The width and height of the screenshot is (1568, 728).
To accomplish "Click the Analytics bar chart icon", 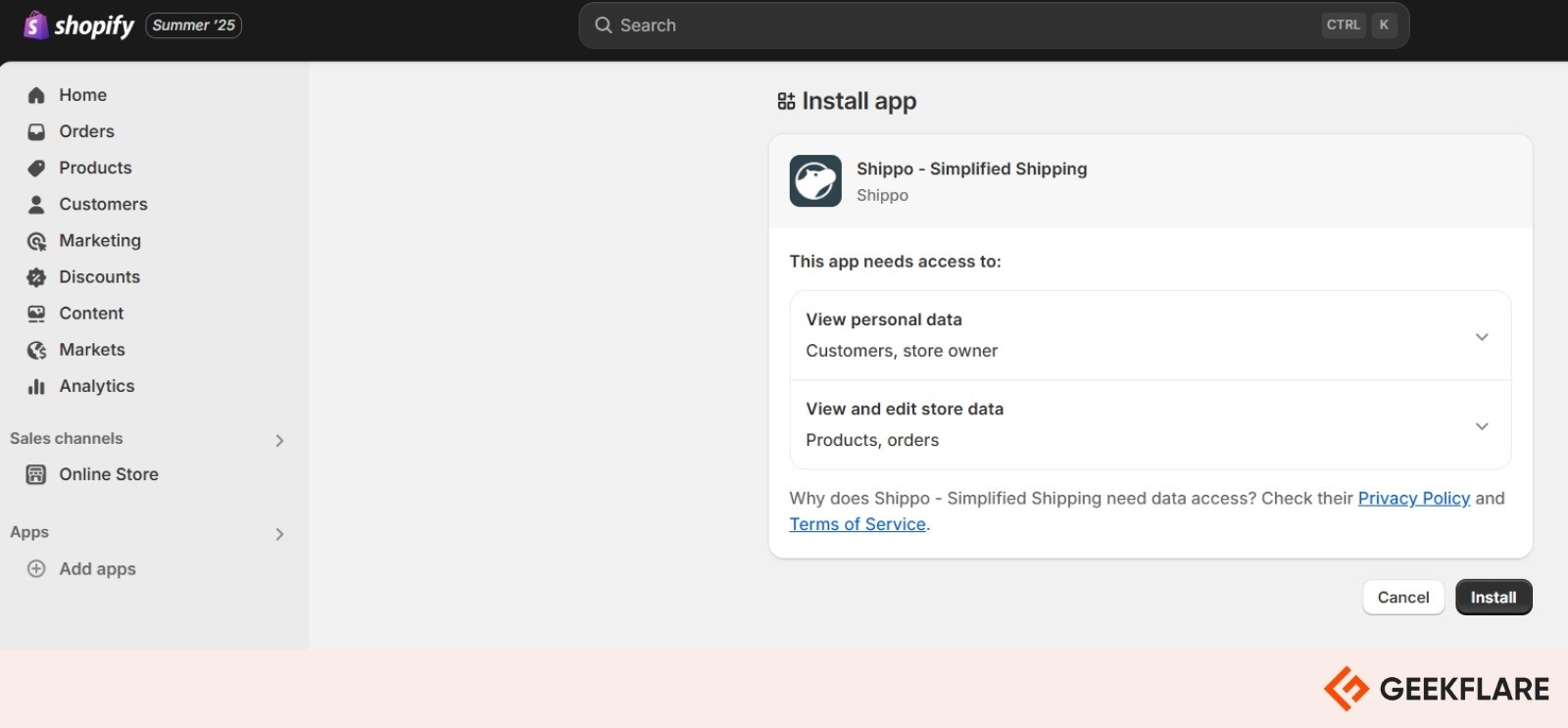I will pyautogui.click(x=36, y=386).
